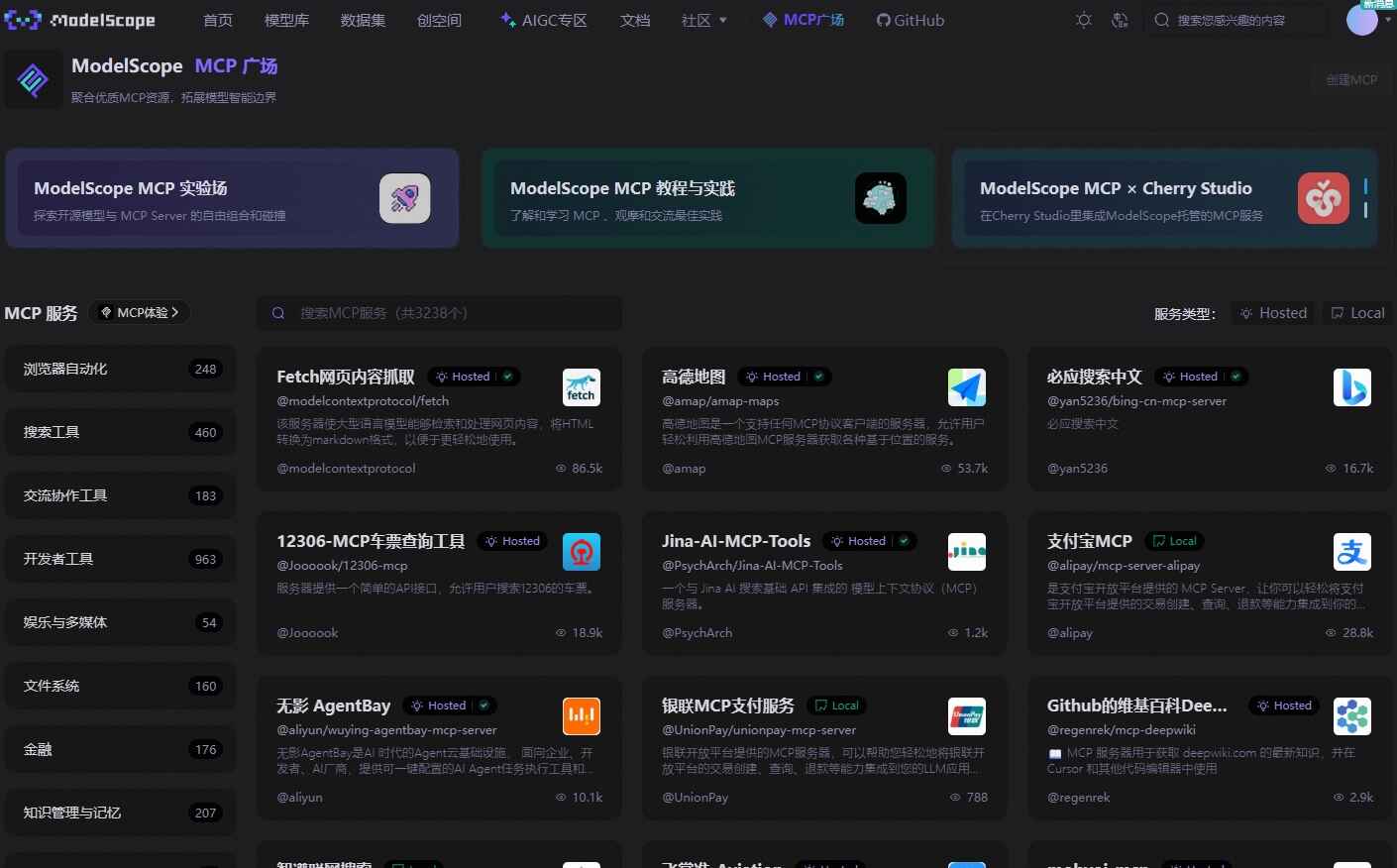Image resolution: width=1397 pixels, height=868 pixels.
Task: Select the 知识管理与记忆 category
Action: [x=121, y=813]
